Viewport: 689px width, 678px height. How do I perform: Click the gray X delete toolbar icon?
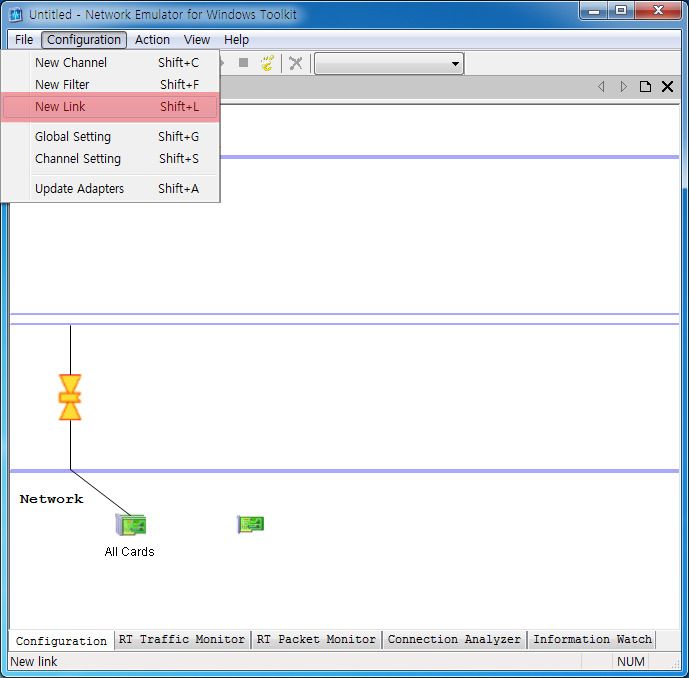tap(296, 63)
